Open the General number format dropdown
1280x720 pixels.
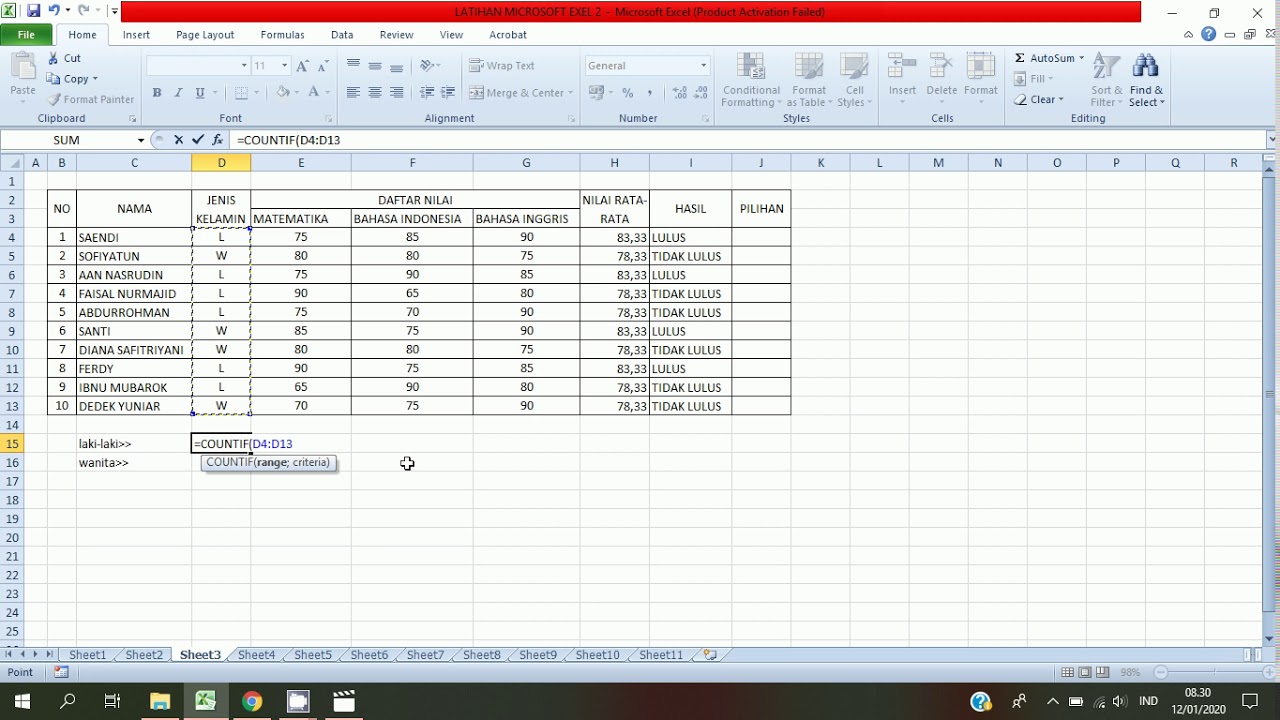coord(703,65)
